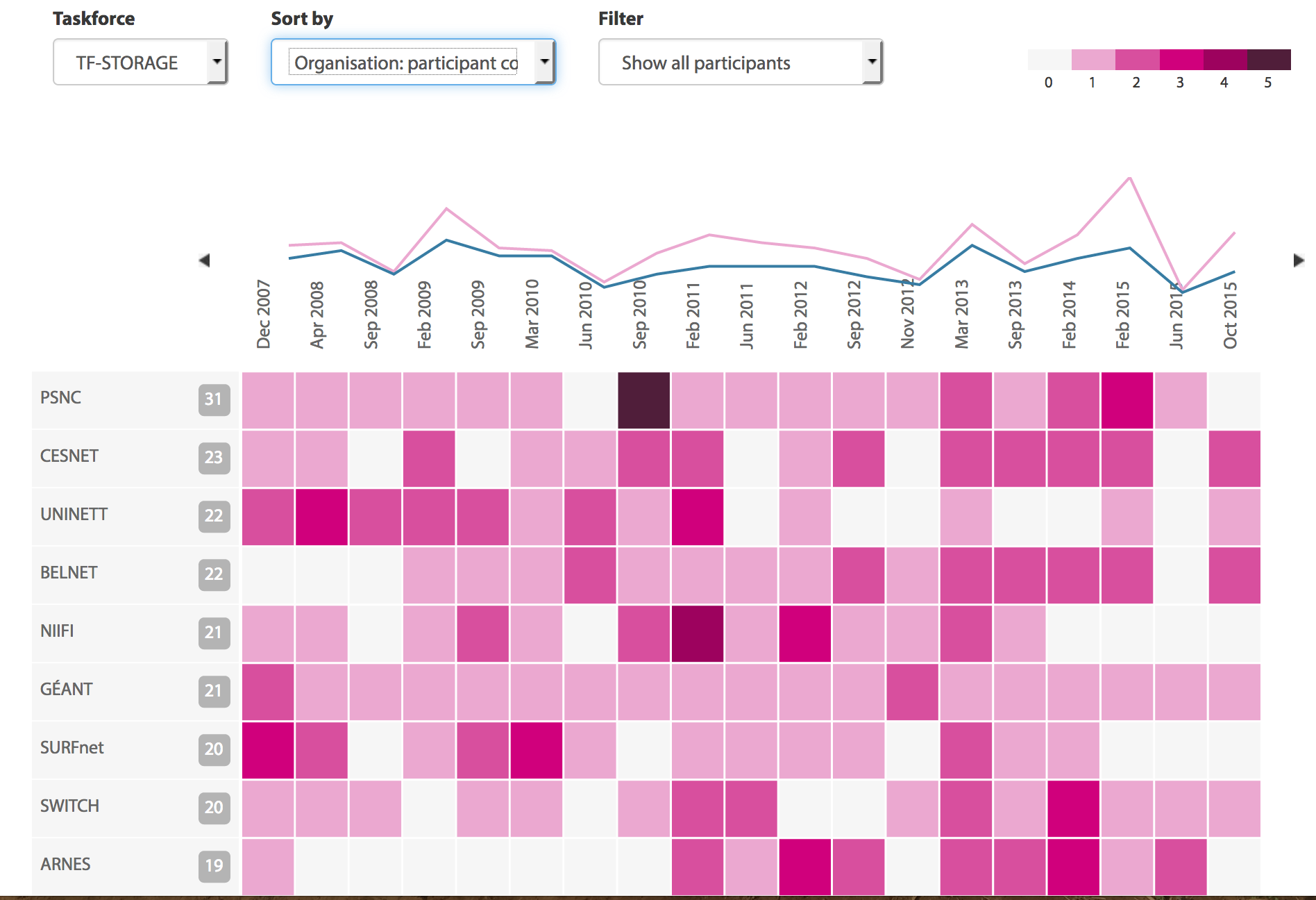Click the right arrow to scroll timeline forward

coord(1299,260)
